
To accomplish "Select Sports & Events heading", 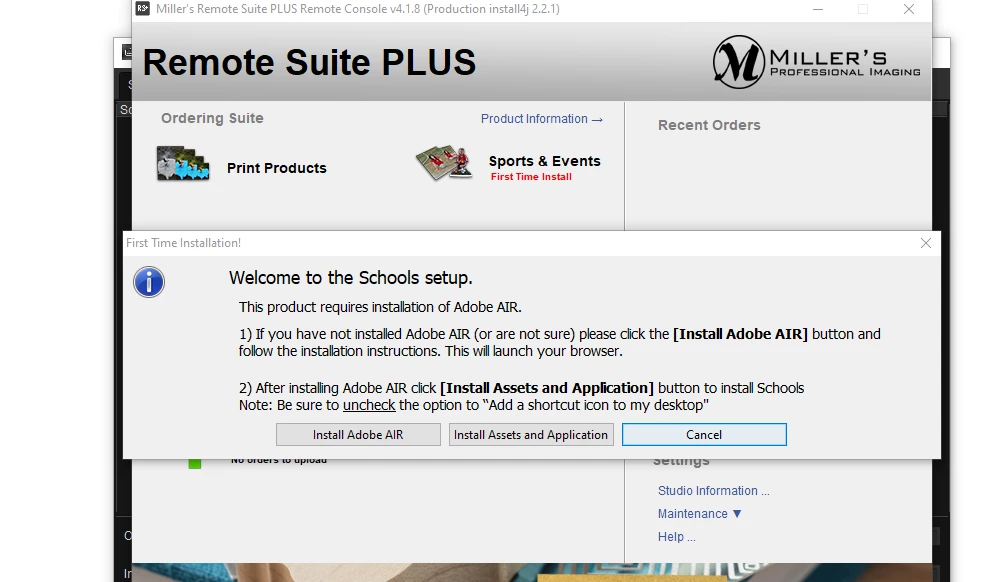I will pyautogui.click(x=545, y=161).
